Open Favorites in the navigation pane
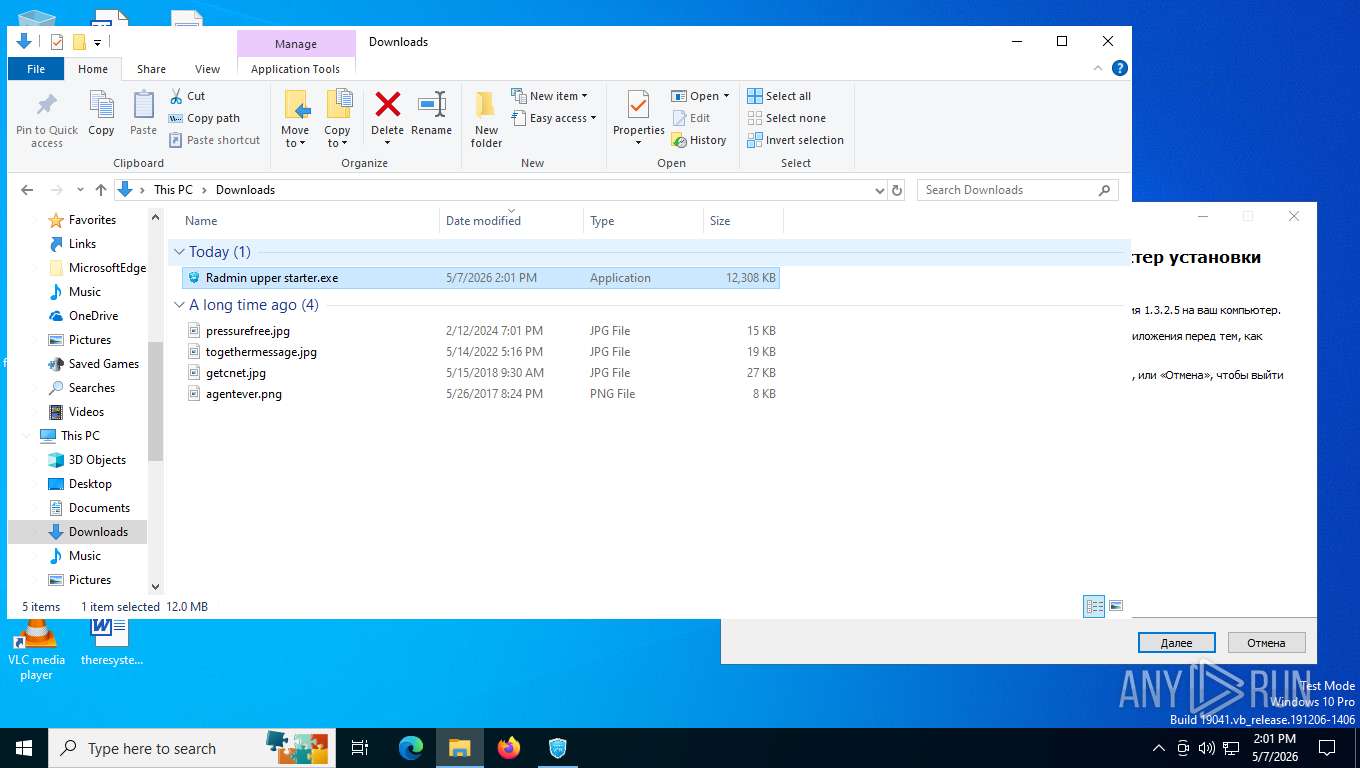This screenshot has height=768, width=1360. (x=92, y=220)
